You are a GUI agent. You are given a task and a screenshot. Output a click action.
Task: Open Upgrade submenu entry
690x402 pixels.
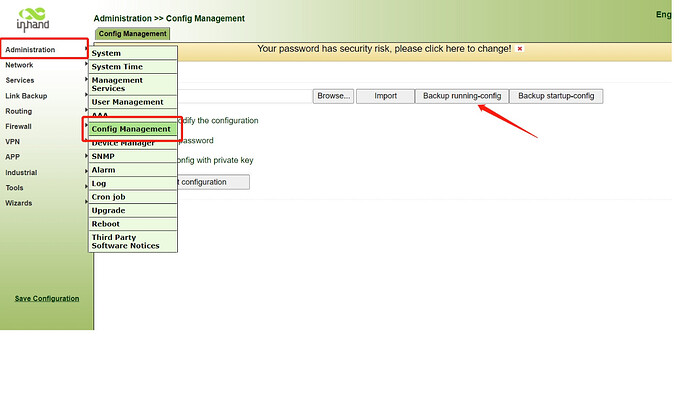tap(133, 211)
